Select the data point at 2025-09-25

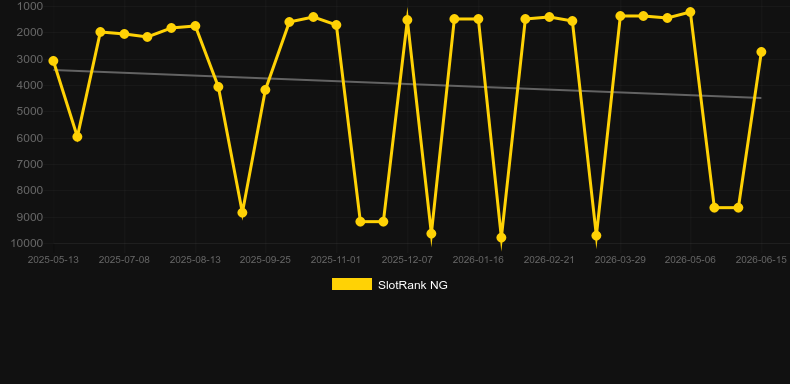pyautogui.click(x=265, y=90)
